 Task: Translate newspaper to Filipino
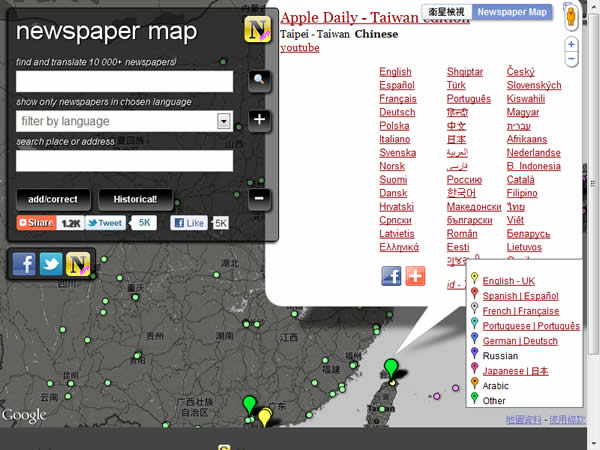[x=522, y=193]
